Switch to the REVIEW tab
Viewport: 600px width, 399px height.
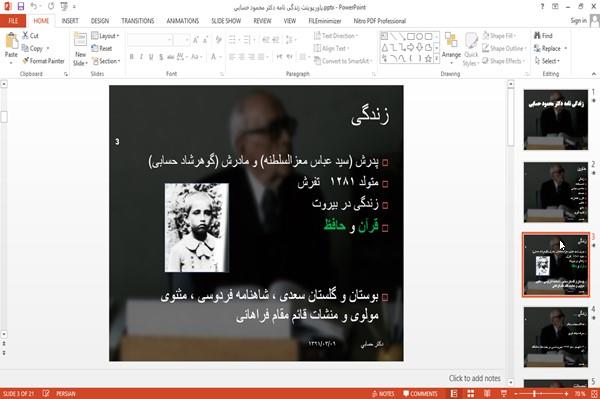pos(262,21)
